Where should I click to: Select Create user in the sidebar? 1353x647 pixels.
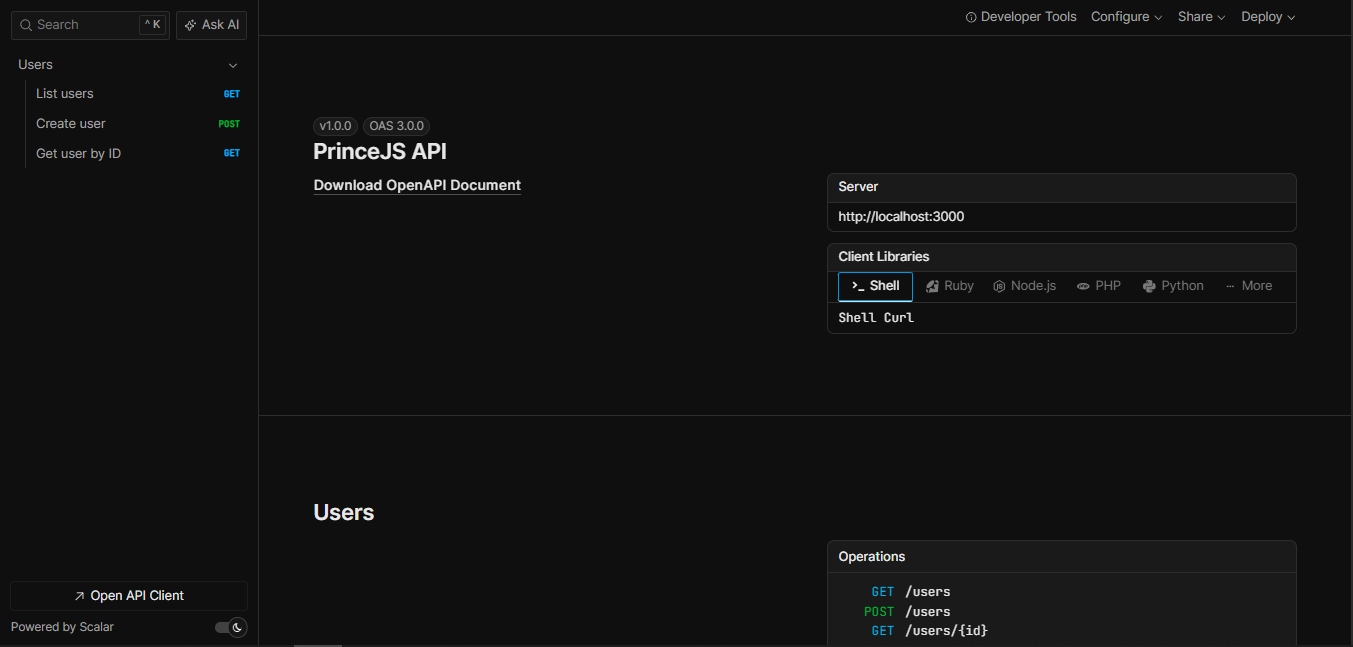[x=70, y=123]
